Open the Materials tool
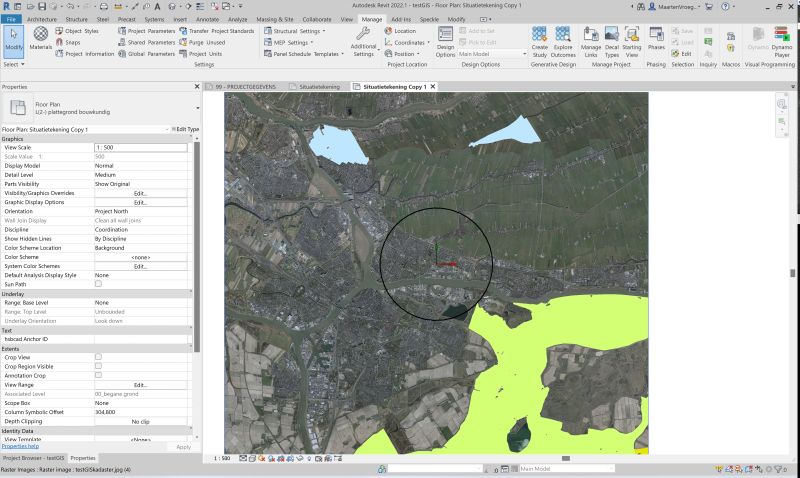800x478 pixels. click(40, 38)
